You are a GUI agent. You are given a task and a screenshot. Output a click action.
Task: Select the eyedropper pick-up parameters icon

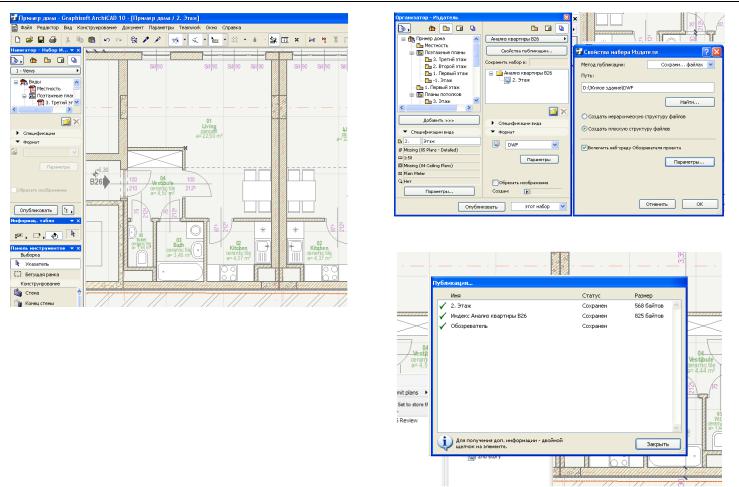pyautogui.click(x=146, y=40)
